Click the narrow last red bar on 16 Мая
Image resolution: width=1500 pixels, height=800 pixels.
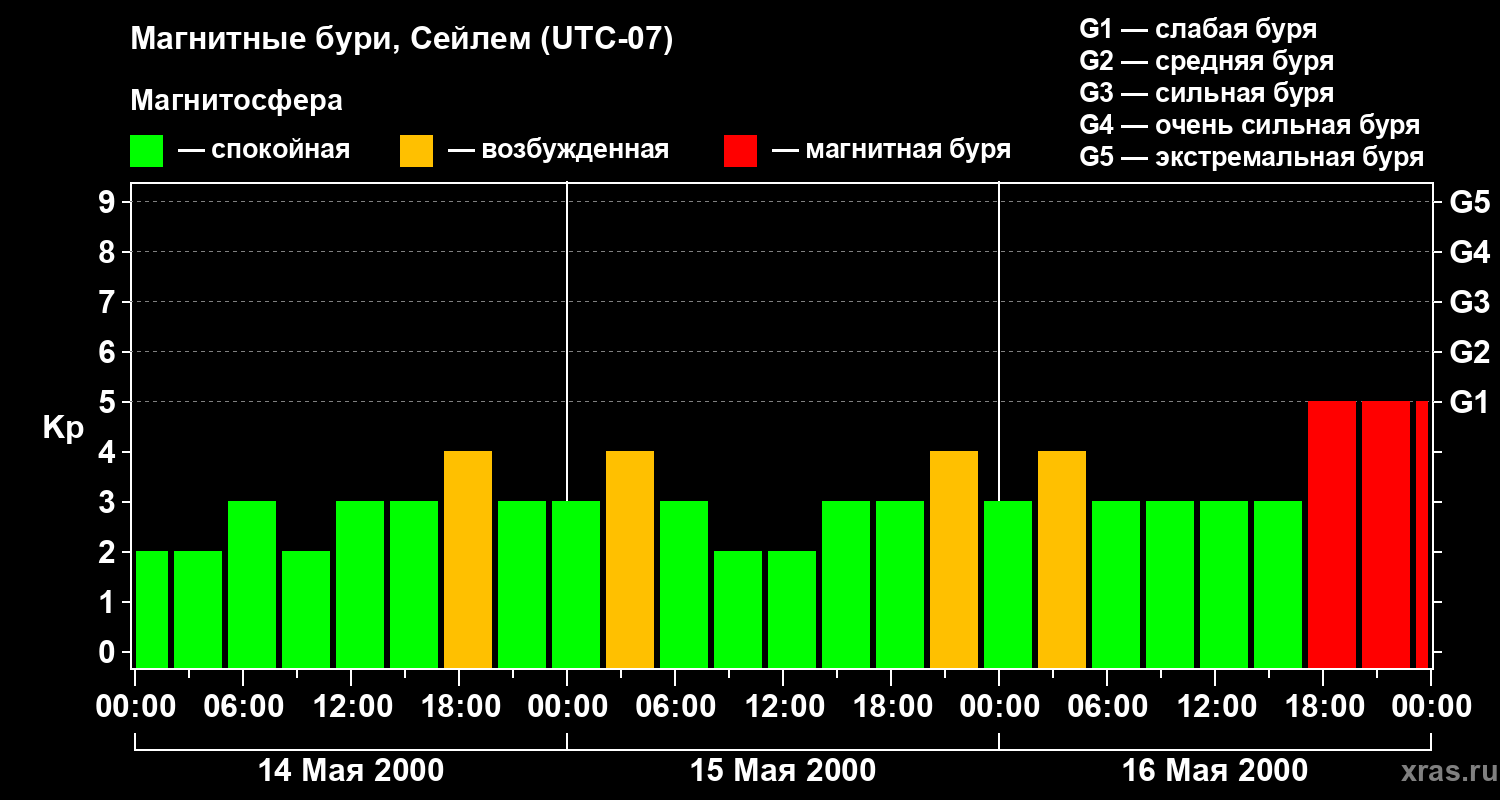(x=1422, y=535)
